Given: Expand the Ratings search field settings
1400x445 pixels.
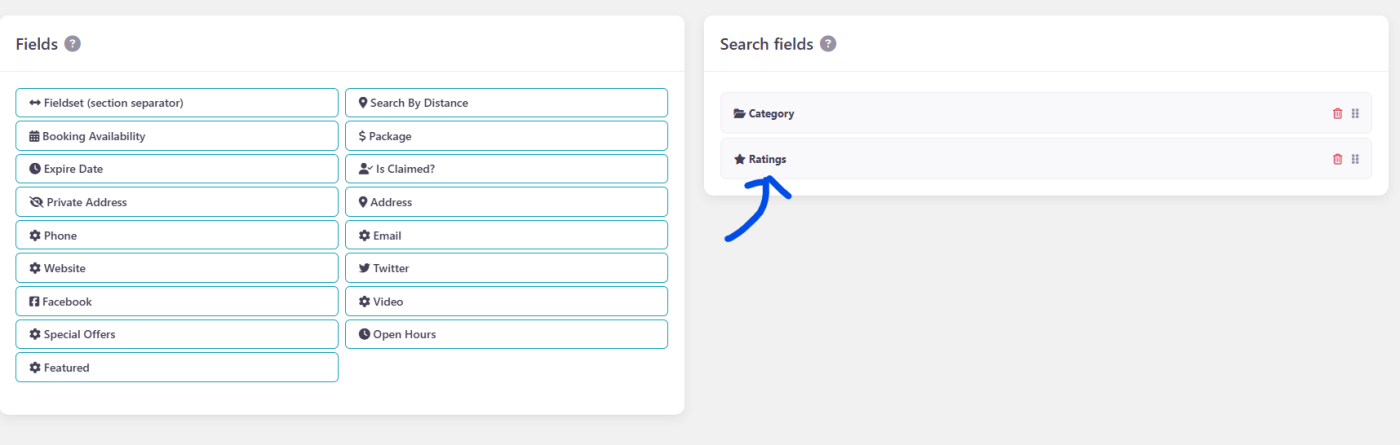Looking at the screenshot, I should 1000,159.
